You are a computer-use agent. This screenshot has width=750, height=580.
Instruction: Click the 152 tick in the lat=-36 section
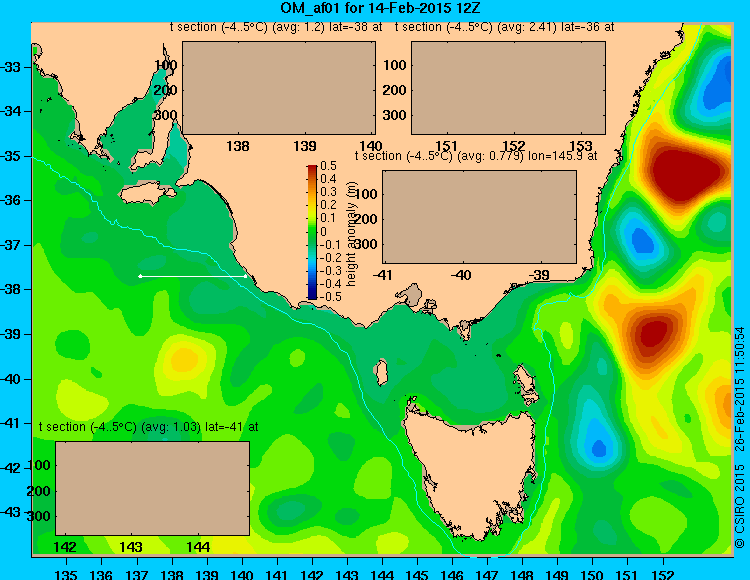pyautogui.click(x=514, y=145)
